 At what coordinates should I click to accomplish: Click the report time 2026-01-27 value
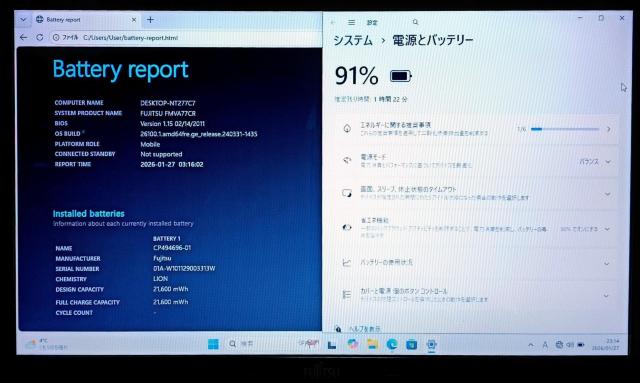tap(172, 164)
